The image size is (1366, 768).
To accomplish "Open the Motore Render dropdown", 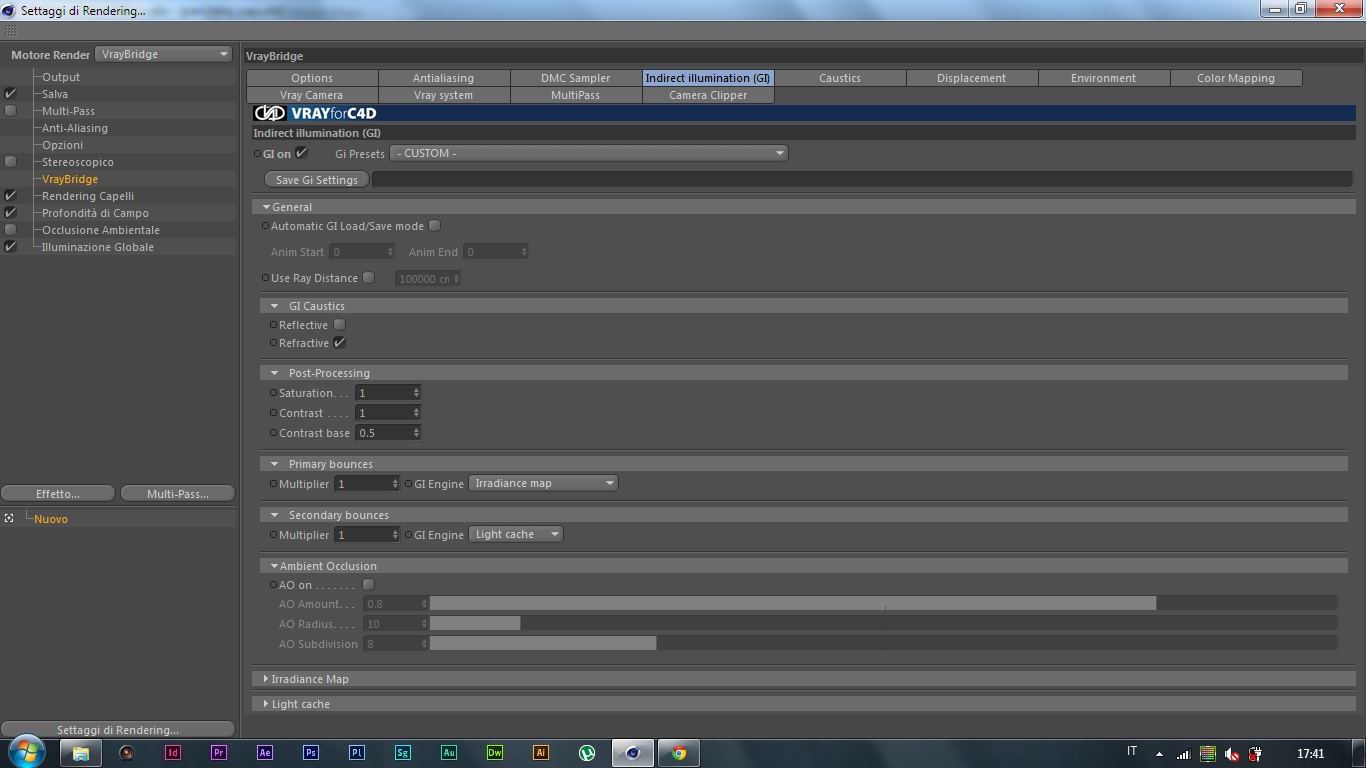I will click(165, 54).
